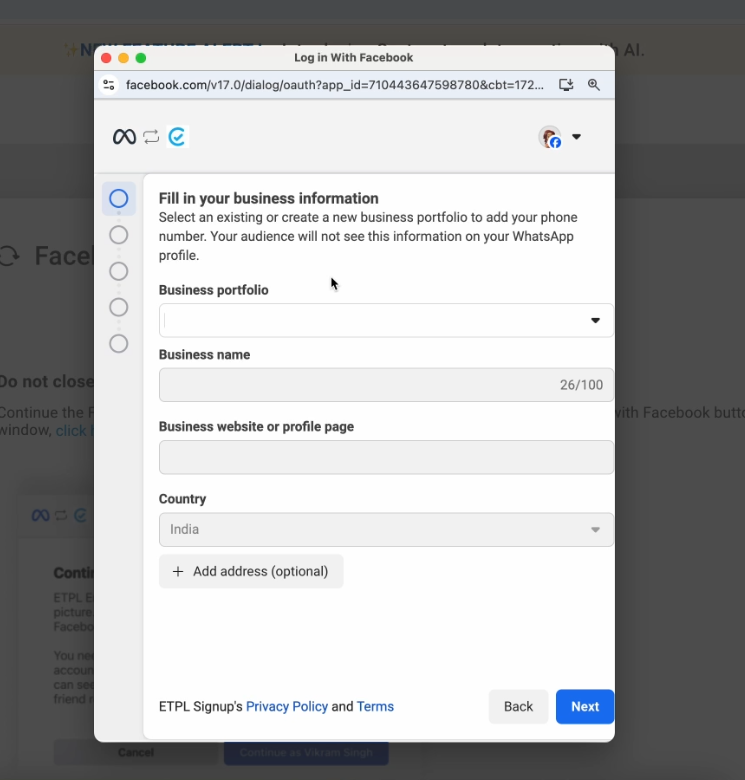Click the Log in With Facebook window title
This screenshot has width=745, height=780.
(354, 58)
